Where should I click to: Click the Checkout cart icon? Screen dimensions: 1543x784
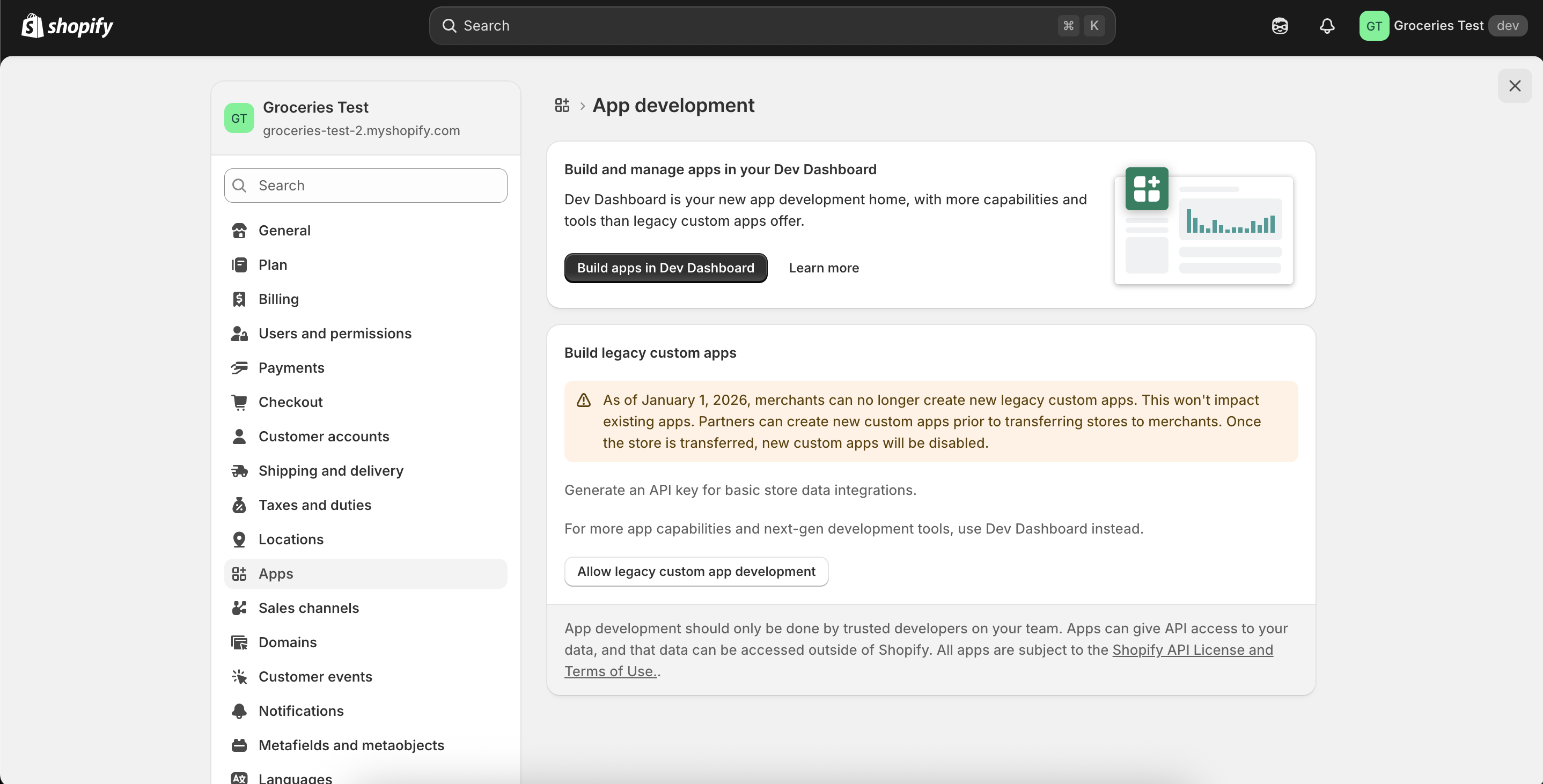pos(240,401)
